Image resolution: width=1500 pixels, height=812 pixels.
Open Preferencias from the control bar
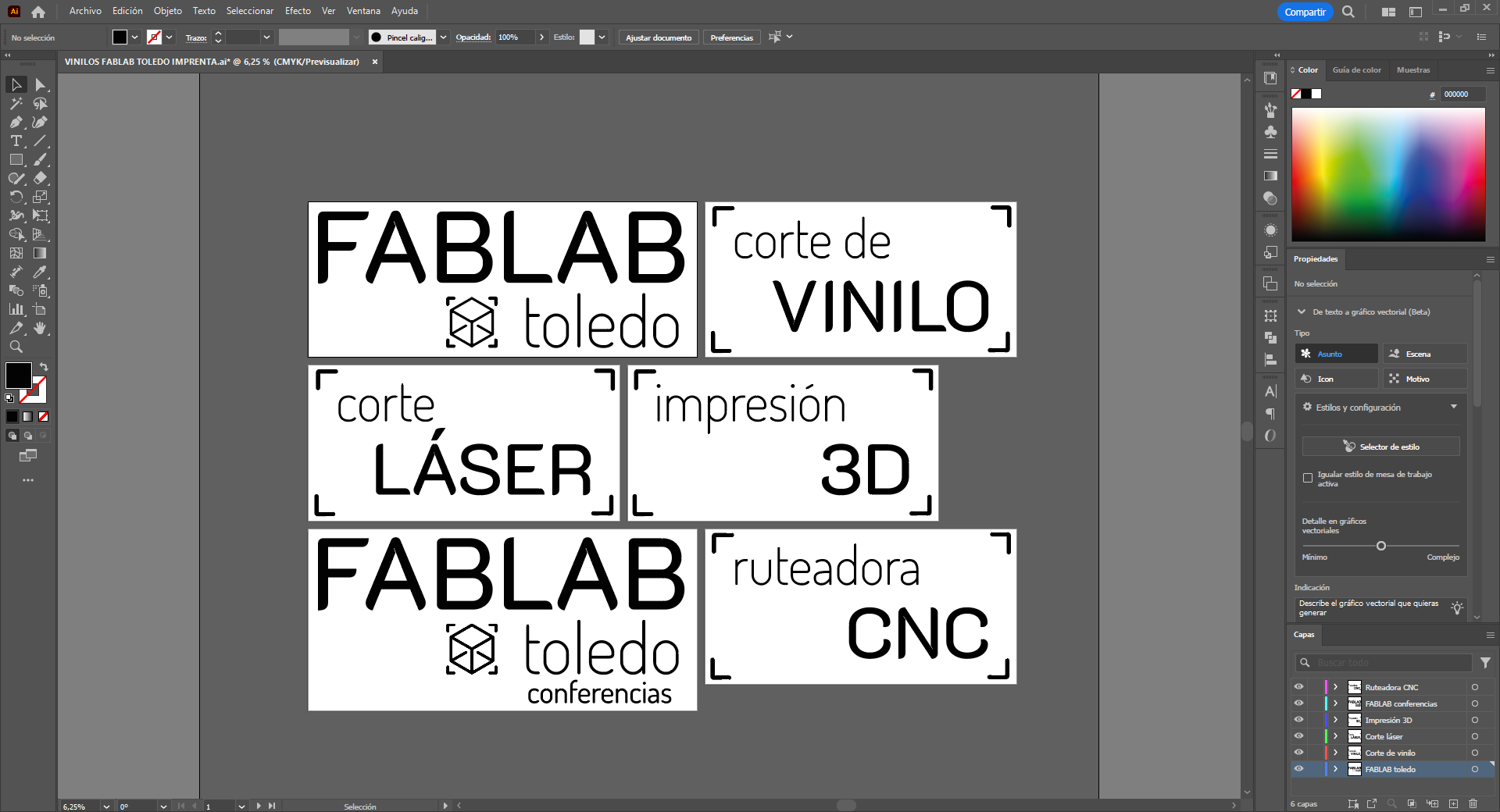click(732, 37)
